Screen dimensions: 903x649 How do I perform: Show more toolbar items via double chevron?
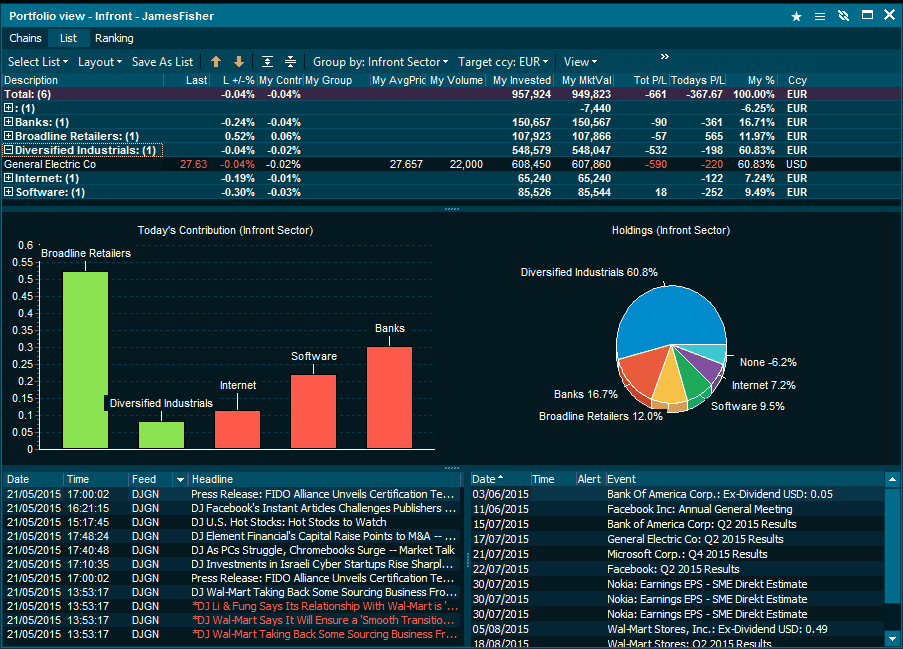665,56
